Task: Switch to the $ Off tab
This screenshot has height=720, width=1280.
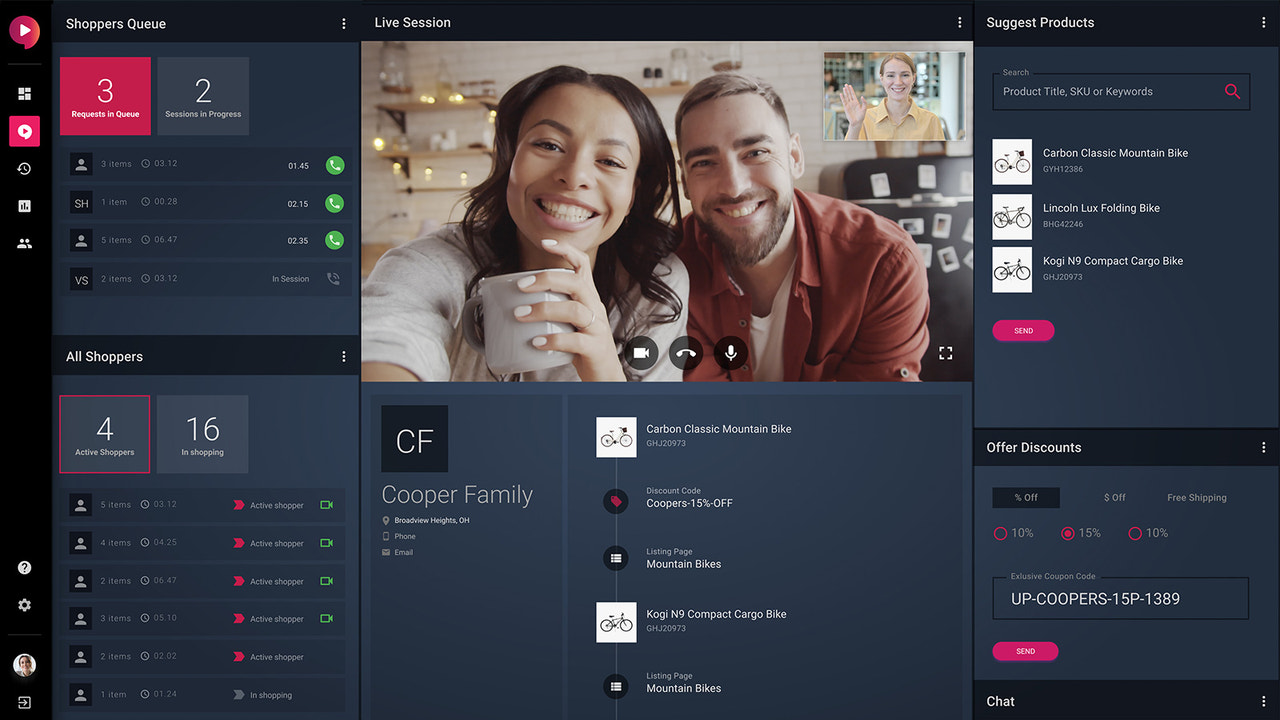Action: [1114, 497]
